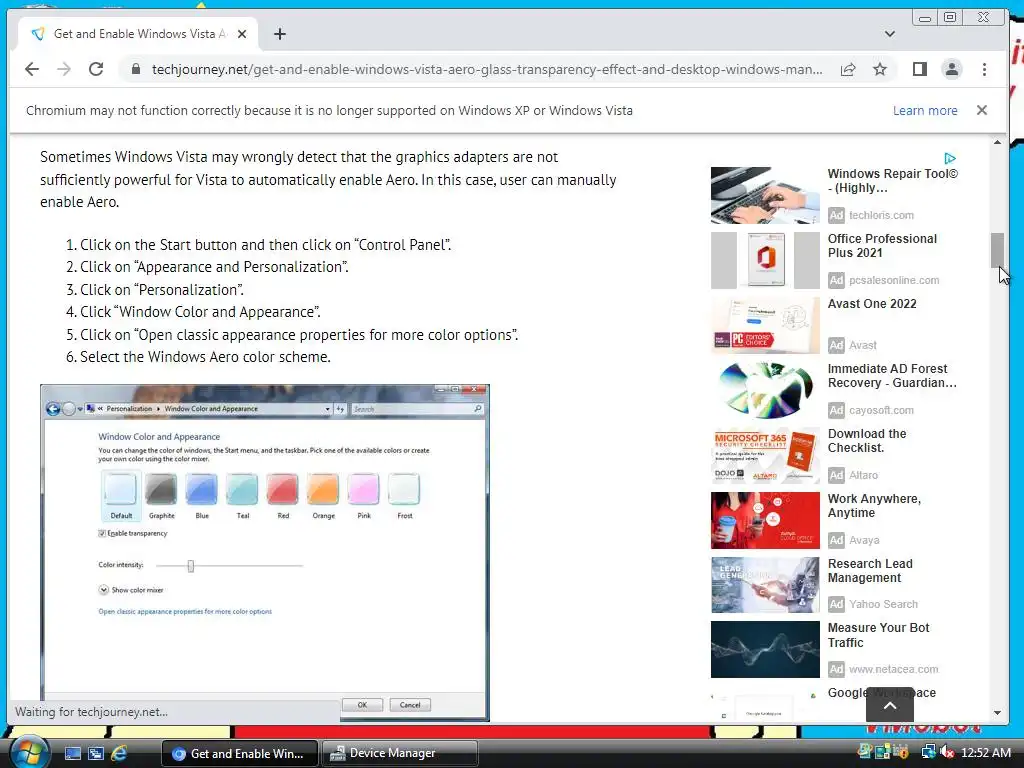1024x768 pixels.
Task: Share this page icon
Action: [x=848, y=69]
